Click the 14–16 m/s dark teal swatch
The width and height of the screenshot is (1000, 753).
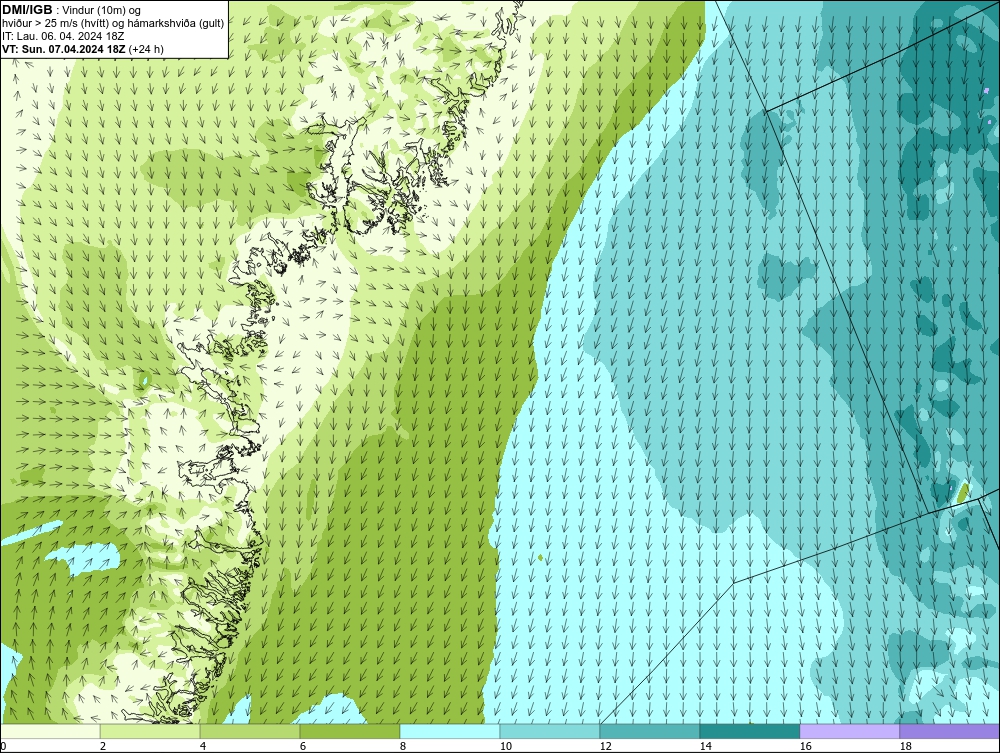point(749,731)
